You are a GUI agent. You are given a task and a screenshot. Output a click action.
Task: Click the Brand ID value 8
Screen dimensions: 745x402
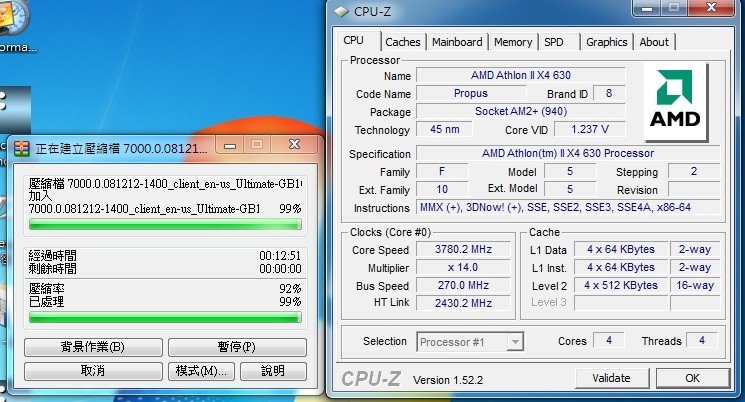pos(609,93)
